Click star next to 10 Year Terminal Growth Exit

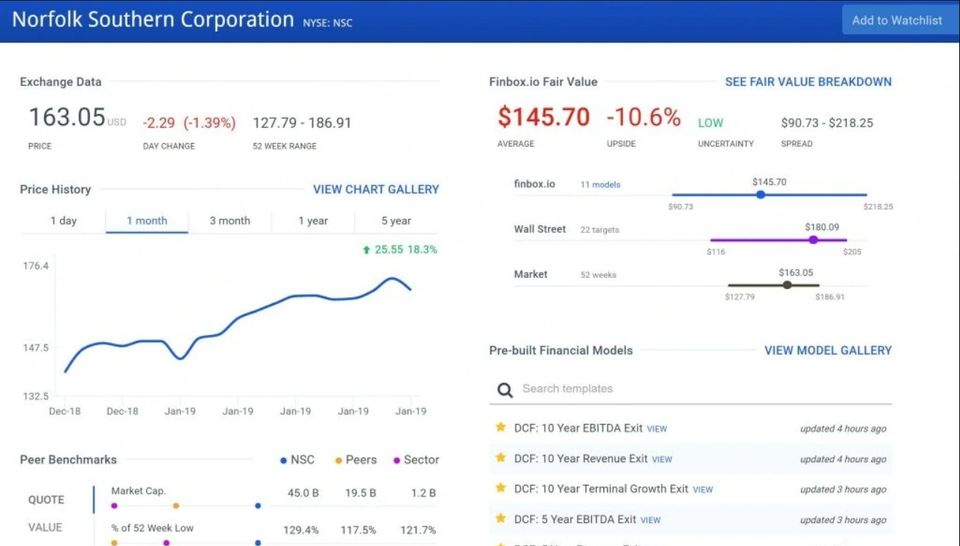[501, 488]
